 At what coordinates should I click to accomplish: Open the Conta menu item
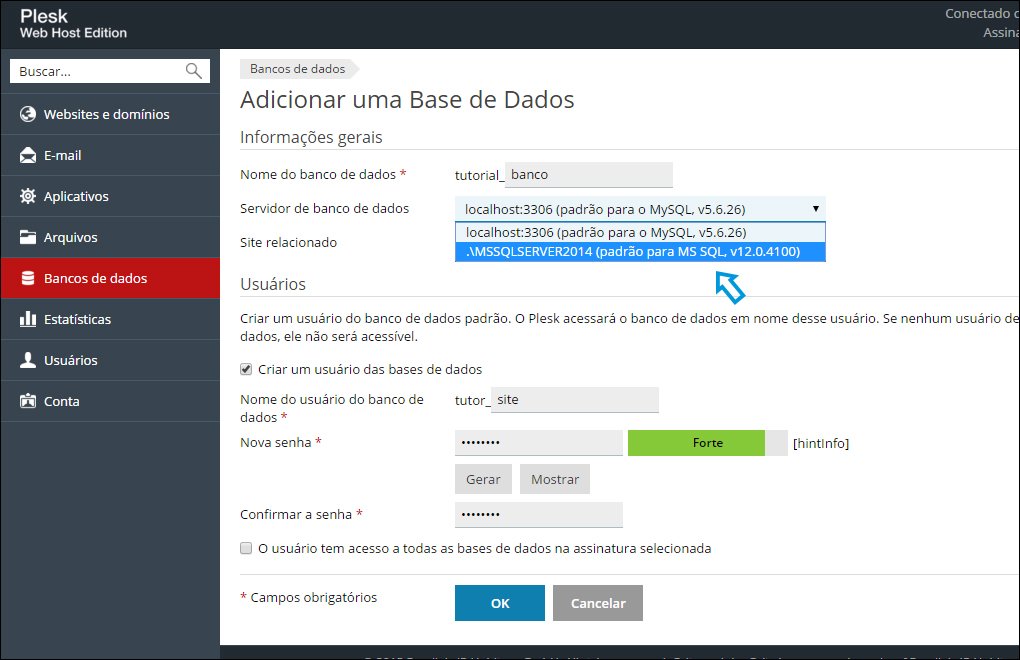tap(61, 401)
